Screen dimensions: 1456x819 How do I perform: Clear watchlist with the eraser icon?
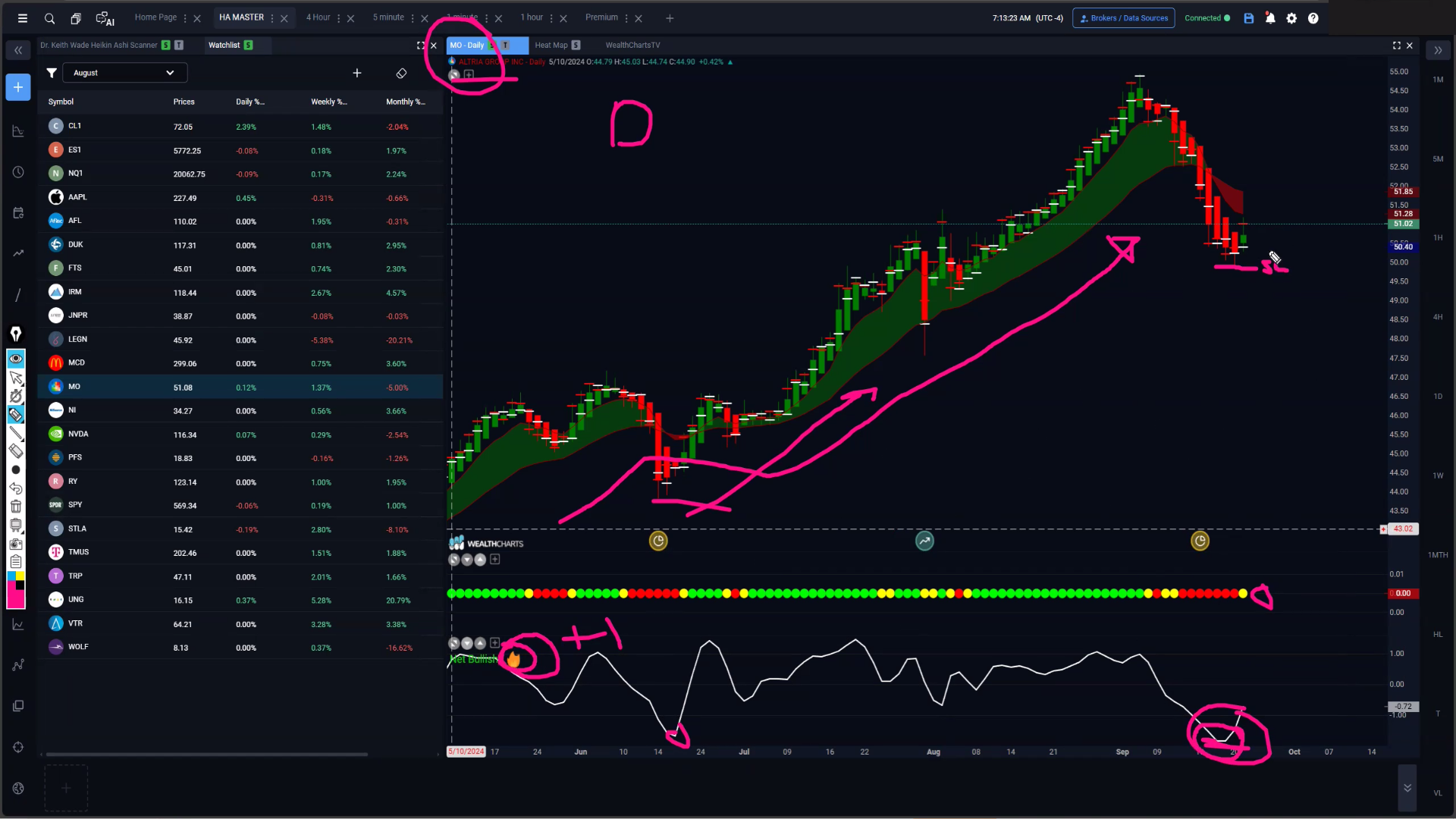pyautogui.click(x=401, y=73)
